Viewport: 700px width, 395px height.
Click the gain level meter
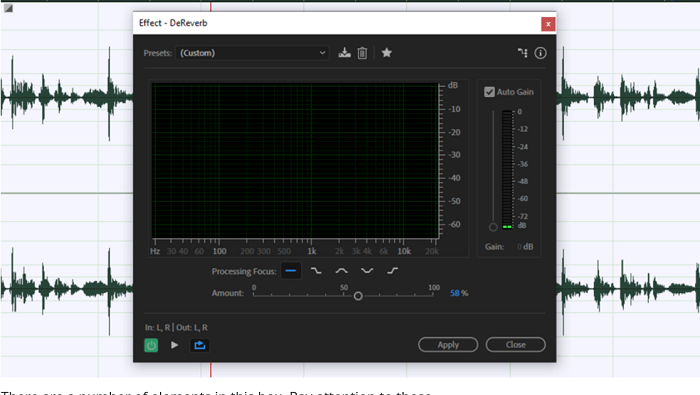coord(507,170)
